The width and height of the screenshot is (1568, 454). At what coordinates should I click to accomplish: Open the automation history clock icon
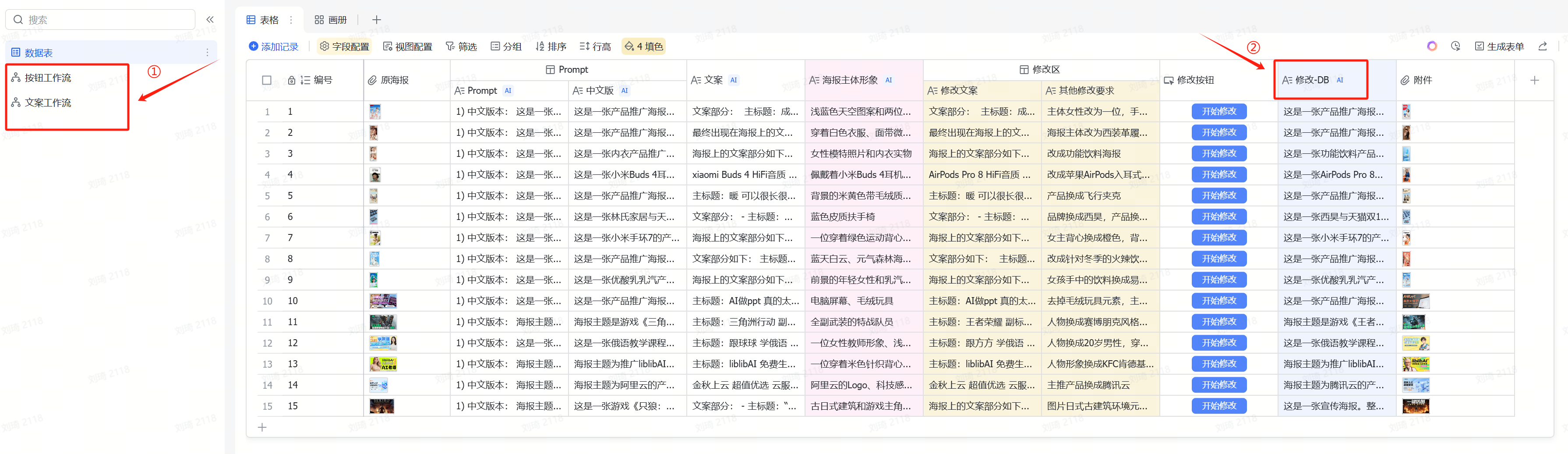(x=1455, y=46)
